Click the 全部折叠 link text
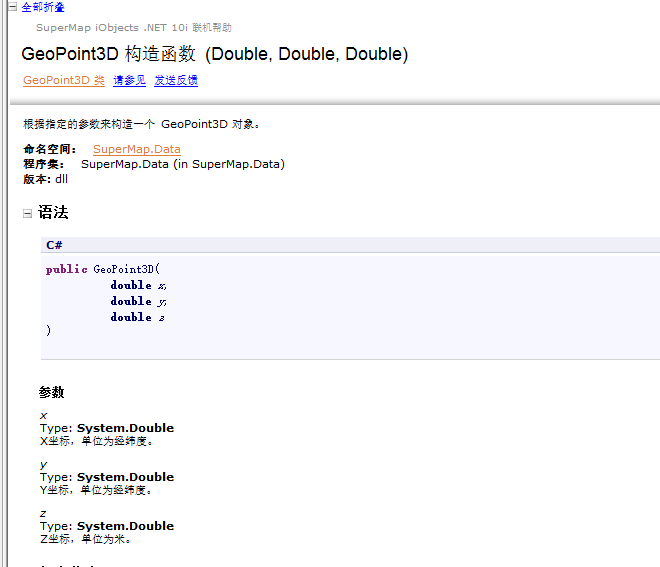The image size is (660, 567). coord(43,7)
